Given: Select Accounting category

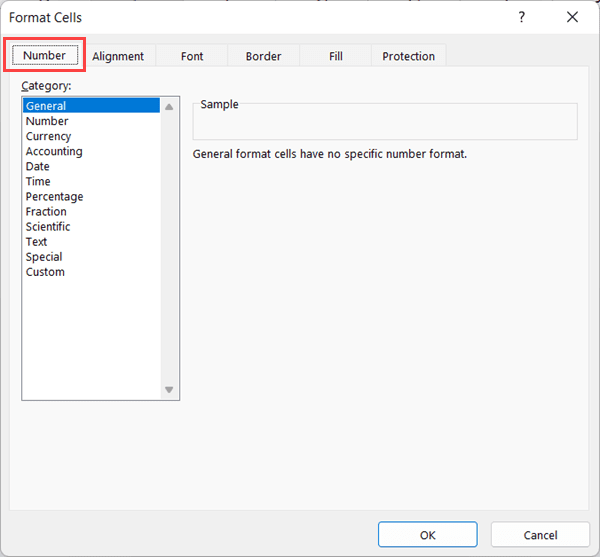Looking at the screenshot, I should (54, 151).
